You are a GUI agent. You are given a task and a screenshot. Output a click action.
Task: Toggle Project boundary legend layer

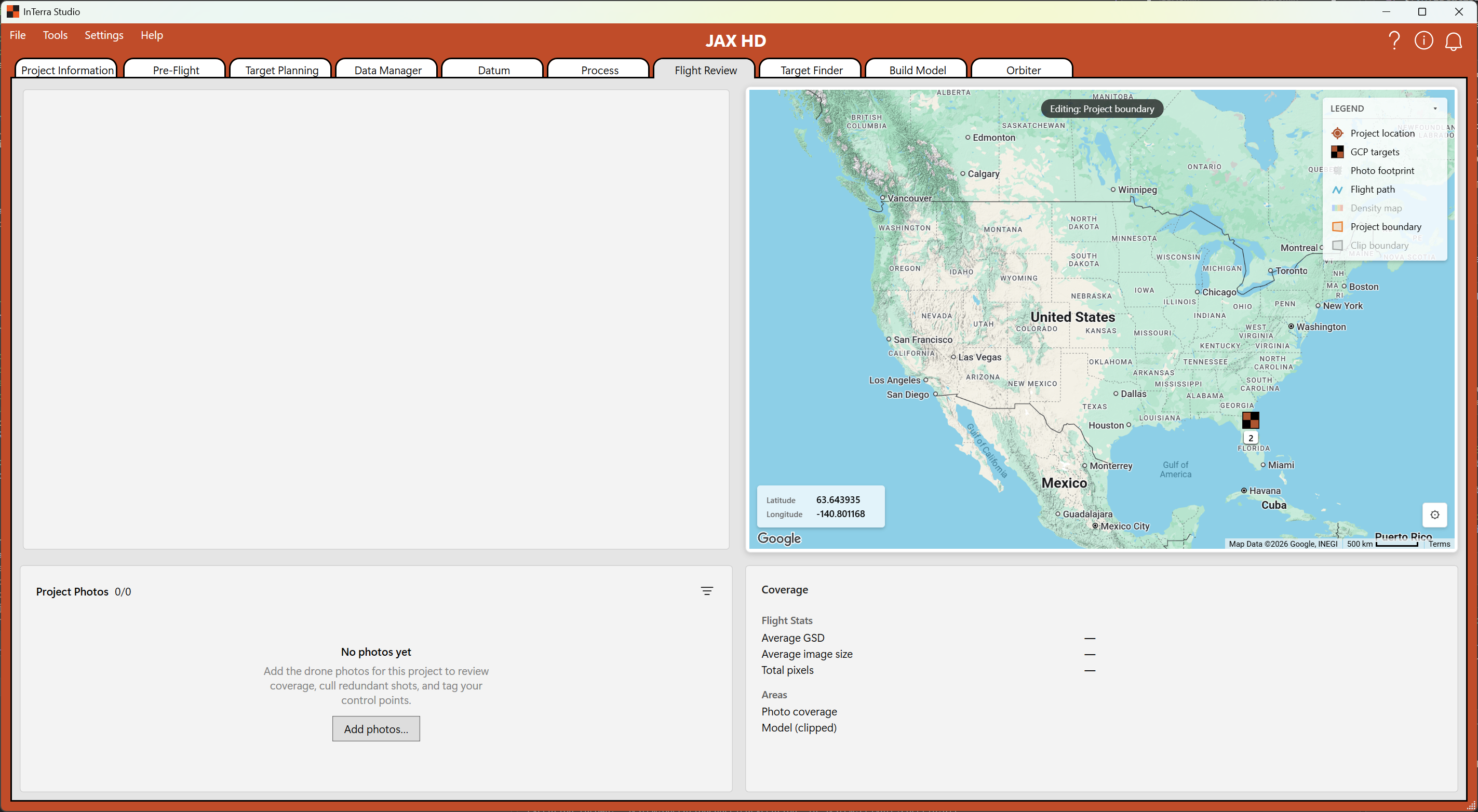click(1376, 226)
